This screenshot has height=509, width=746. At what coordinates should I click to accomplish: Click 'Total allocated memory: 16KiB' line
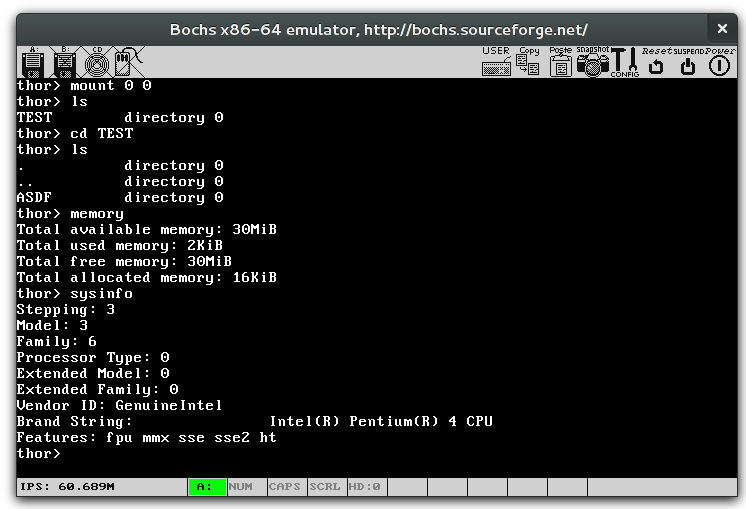(x=147, y=277)
